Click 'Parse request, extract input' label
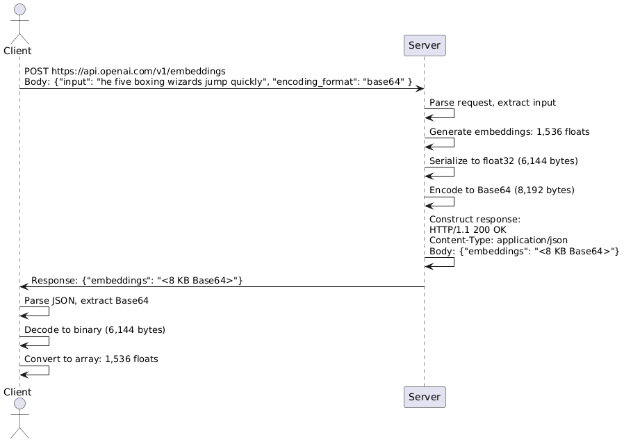The width and height of the screenshot is (624, 442). 492,103
